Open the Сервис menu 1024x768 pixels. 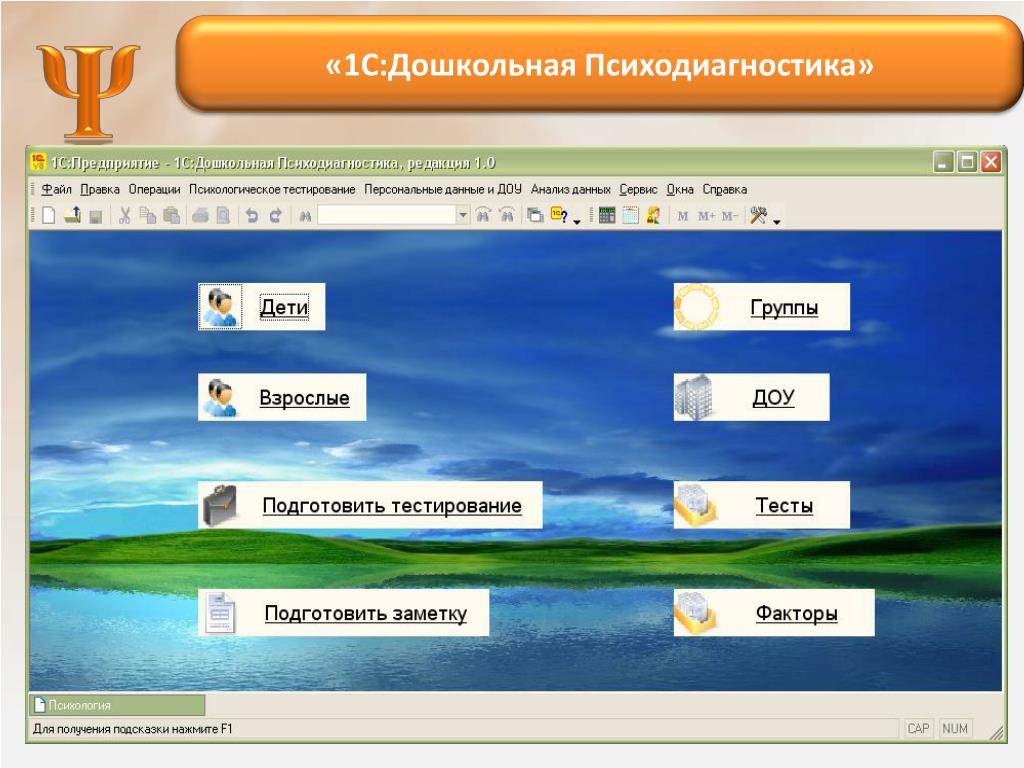[x=639, y=189]
